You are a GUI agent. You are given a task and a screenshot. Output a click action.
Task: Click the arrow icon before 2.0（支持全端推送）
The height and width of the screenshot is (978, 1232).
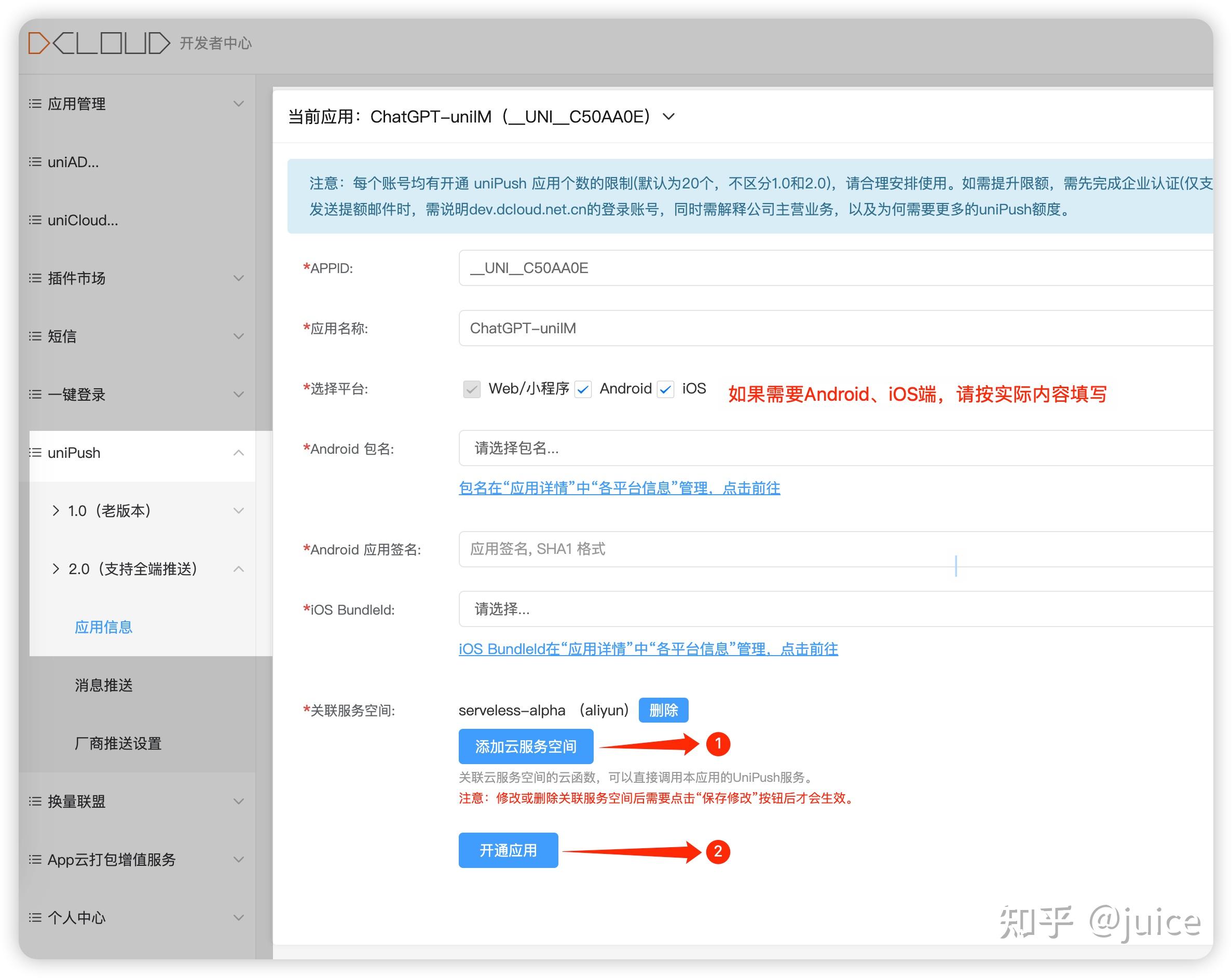pyautogui.click(x=56, y=569)
